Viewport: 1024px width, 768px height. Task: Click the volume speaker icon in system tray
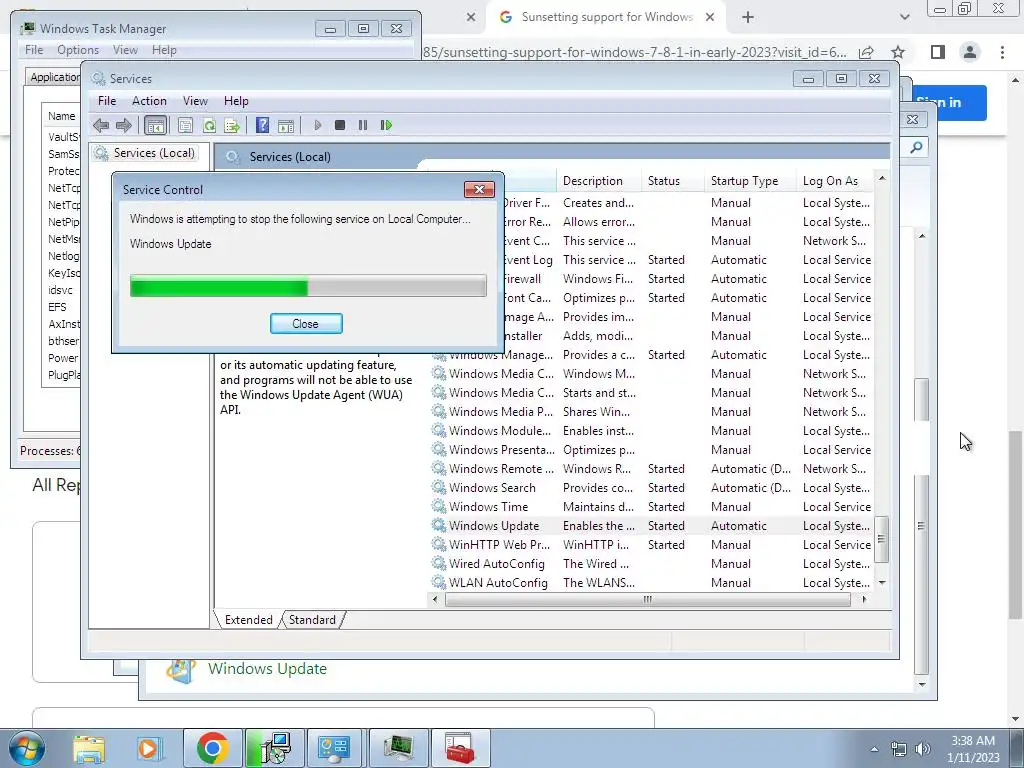click(x=923, y=749)
